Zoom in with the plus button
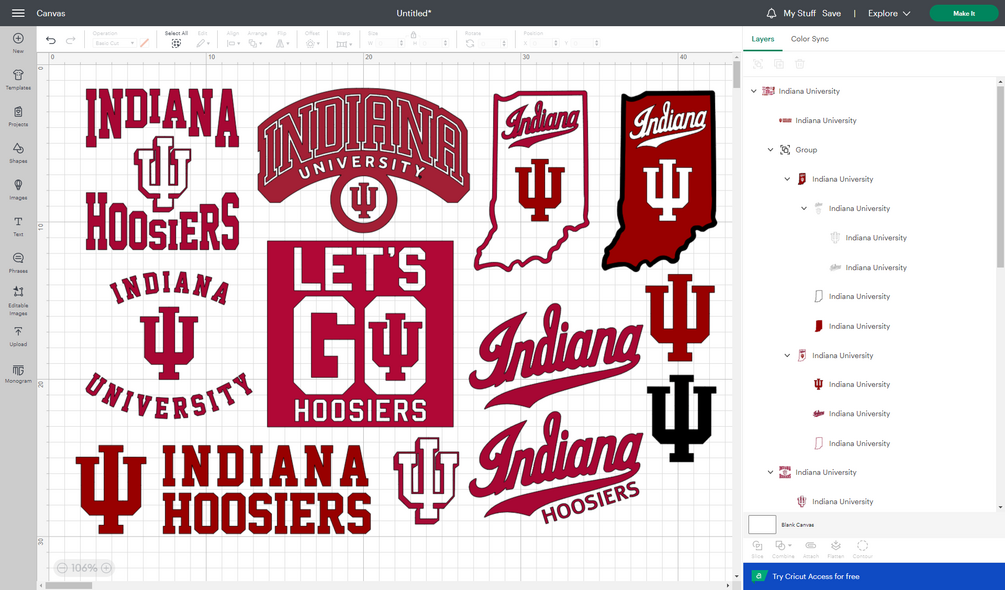1005x590 pixels. [106, 568]
